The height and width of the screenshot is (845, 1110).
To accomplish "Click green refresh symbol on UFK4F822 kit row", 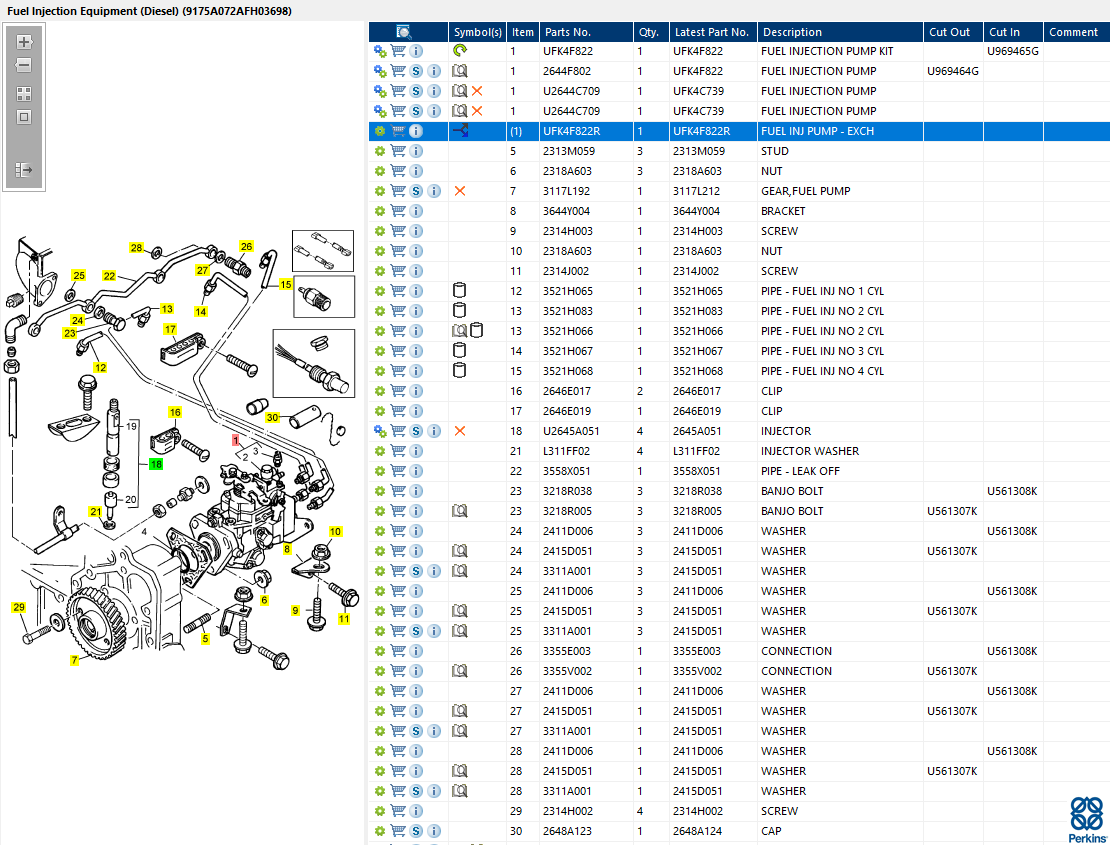I will (460, 50).
